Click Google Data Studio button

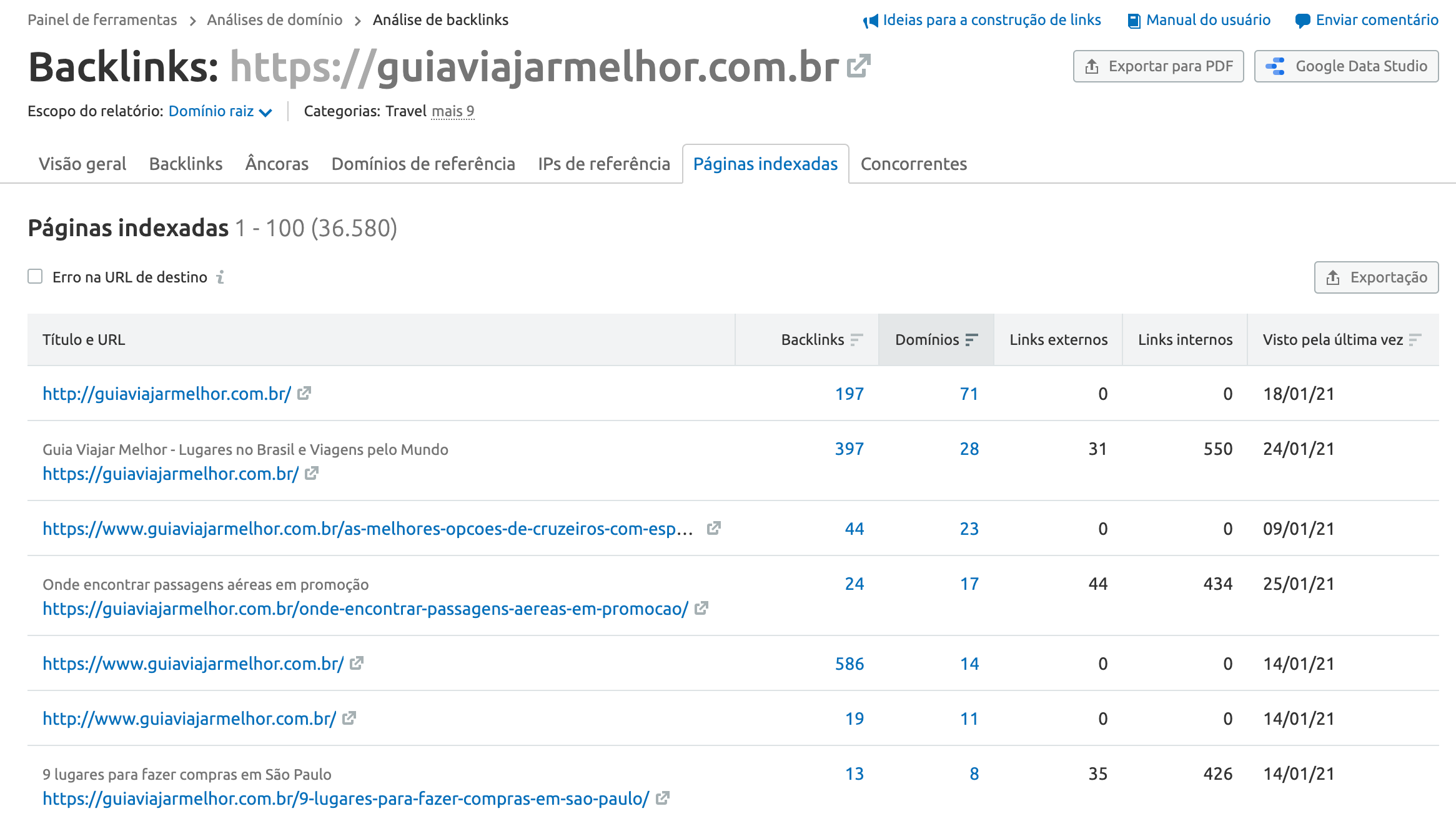(1346, 66)
